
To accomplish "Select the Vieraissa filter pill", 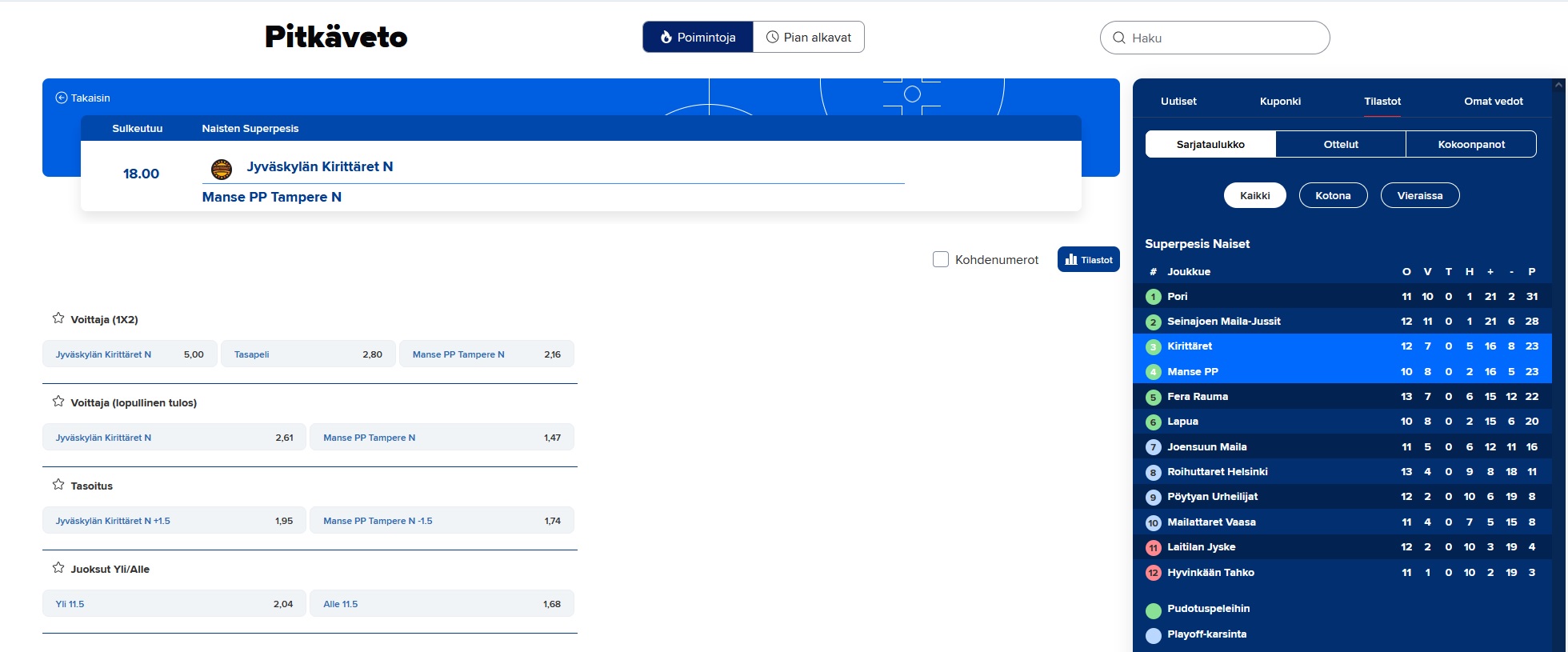I will pos(1420,195).
